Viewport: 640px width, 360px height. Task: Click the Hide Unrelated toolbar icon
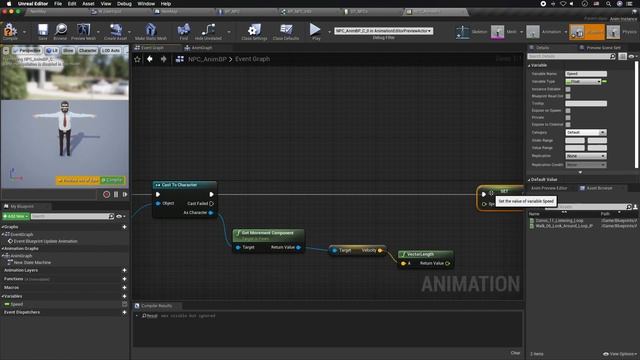point(208,30)
